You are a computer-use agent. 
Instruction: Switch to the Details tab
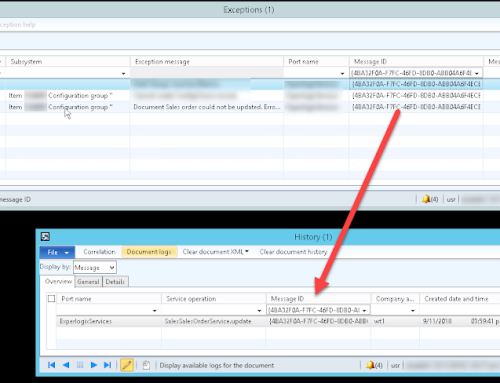[x=115, y=282]
